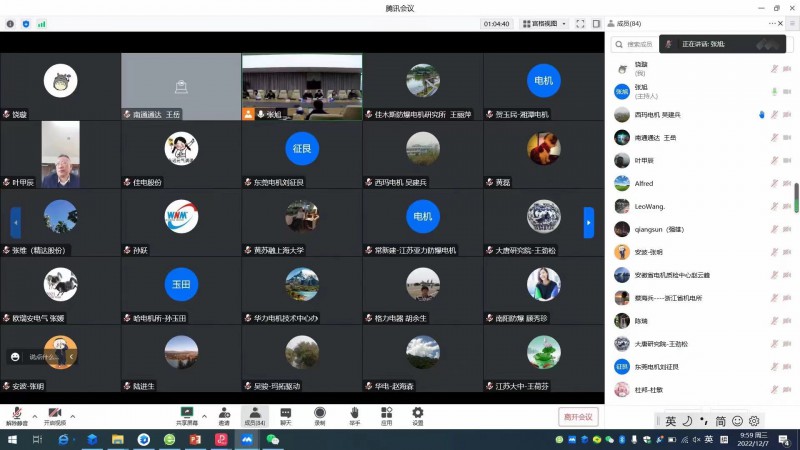The image size is (800, 450).
Task: Collapse the quick chat input arrow
Action: click(x=71, y=357)
